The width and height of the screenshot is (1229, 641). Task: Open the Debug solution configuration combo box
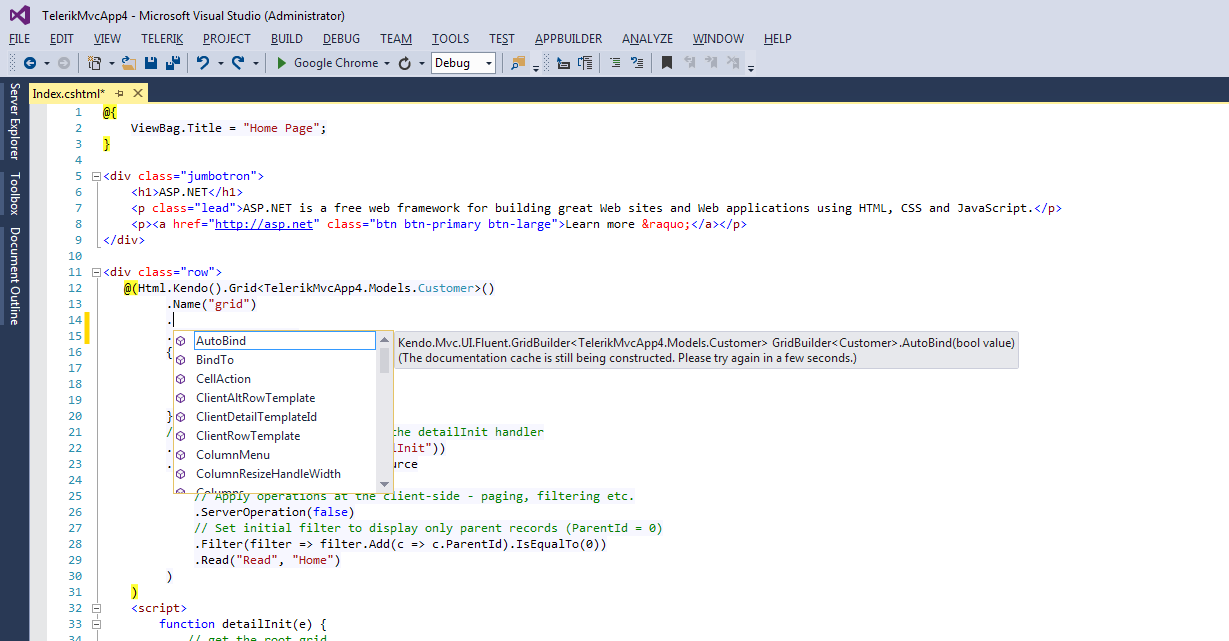[463, 63]
